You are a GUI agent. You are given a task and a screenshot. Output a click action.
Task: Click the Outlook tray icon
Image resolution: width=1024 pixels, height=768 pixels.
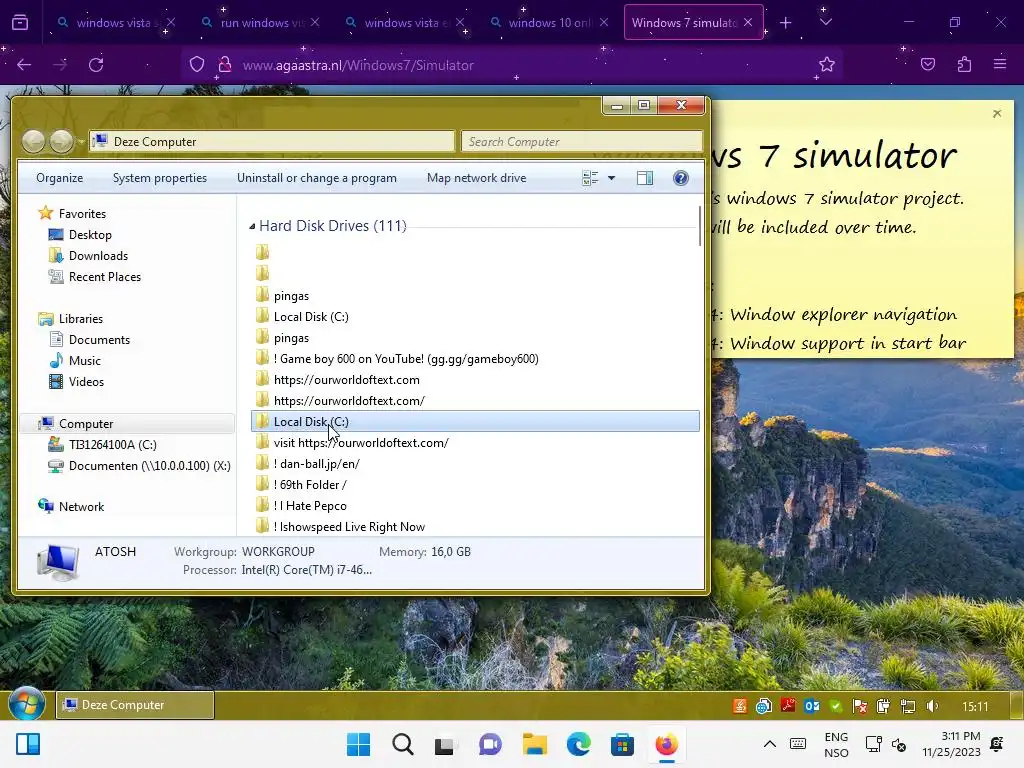coord(812,706)
